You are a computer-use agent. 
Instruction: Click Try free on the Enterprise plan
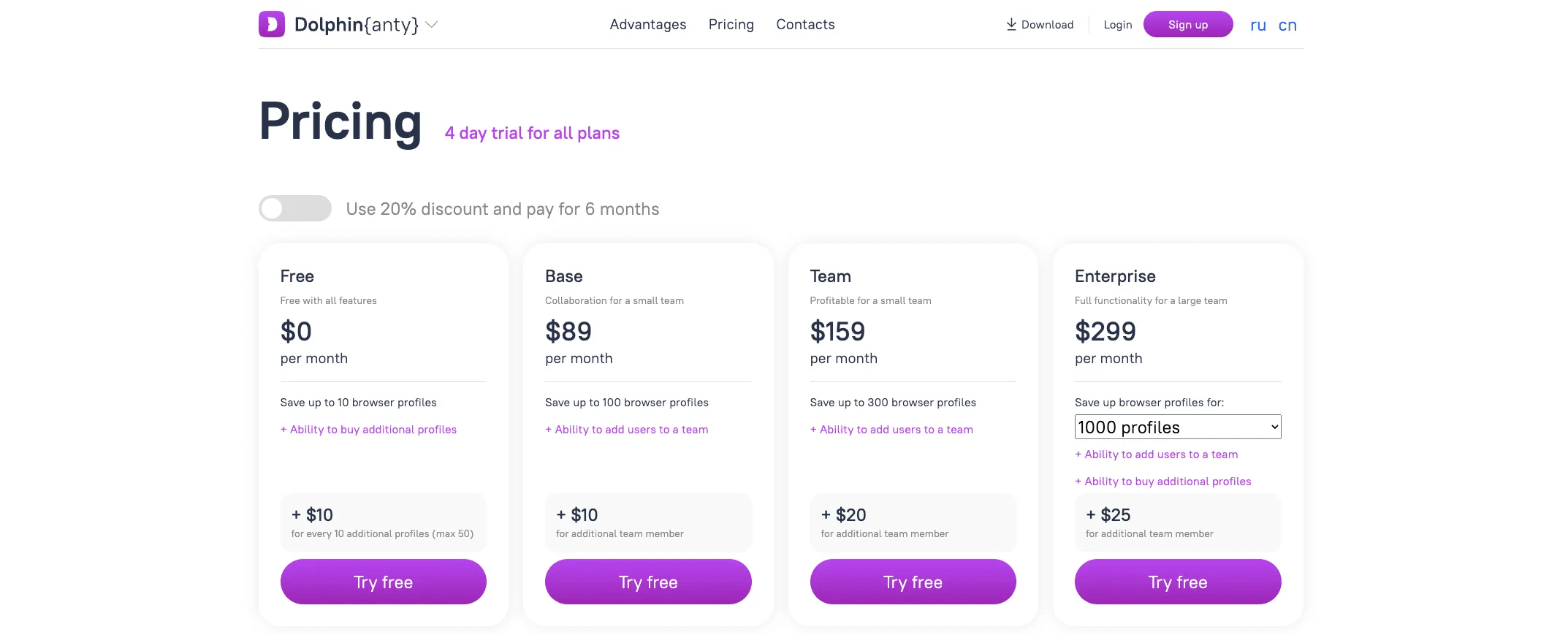[x=1177, y=582]
